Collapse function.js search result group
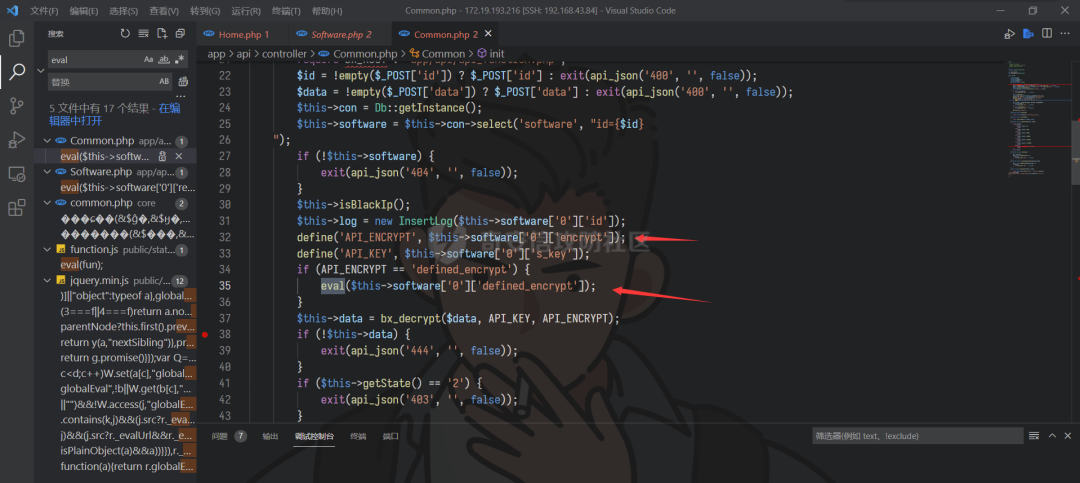This screenshot has width=1080, height=483. click(47, 249)
